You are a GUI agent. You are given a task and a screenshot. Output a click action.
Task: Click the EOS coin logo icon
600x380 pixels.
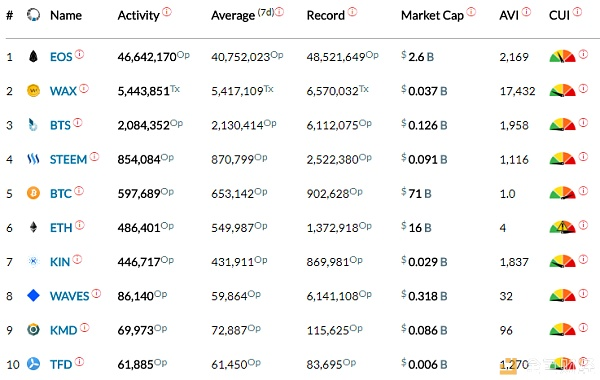(x=33, y=57)
